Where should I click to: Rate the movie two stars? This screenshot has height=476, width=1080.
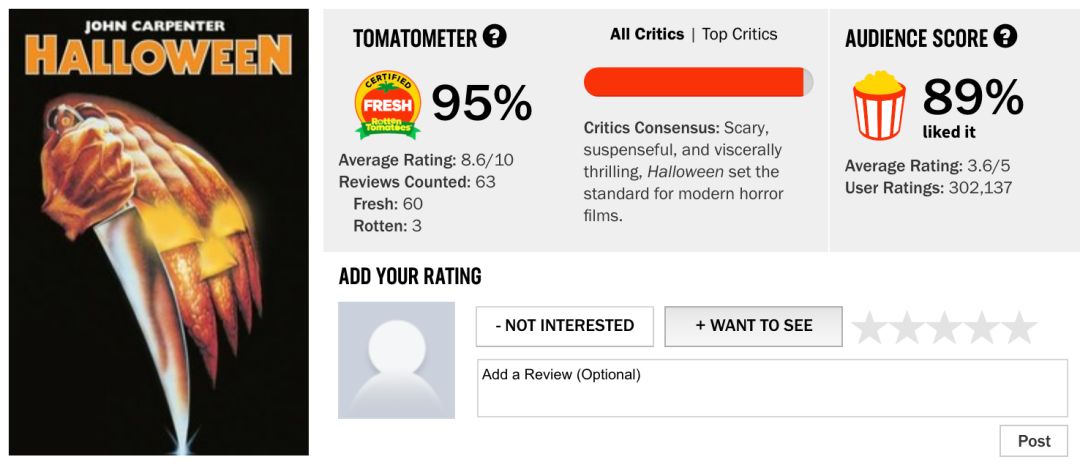click(x=907, y=327)
